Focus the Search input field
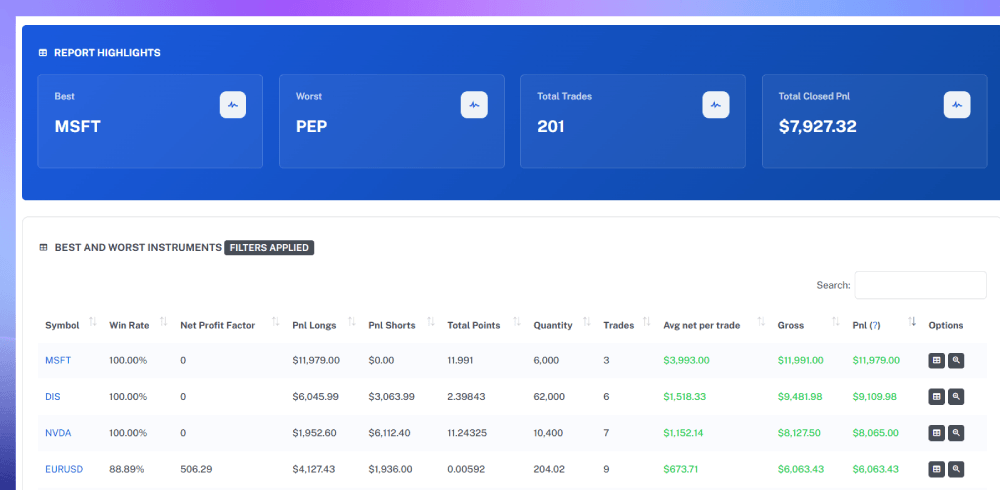This screenshot has height=490, width=1000. [920, 285]
